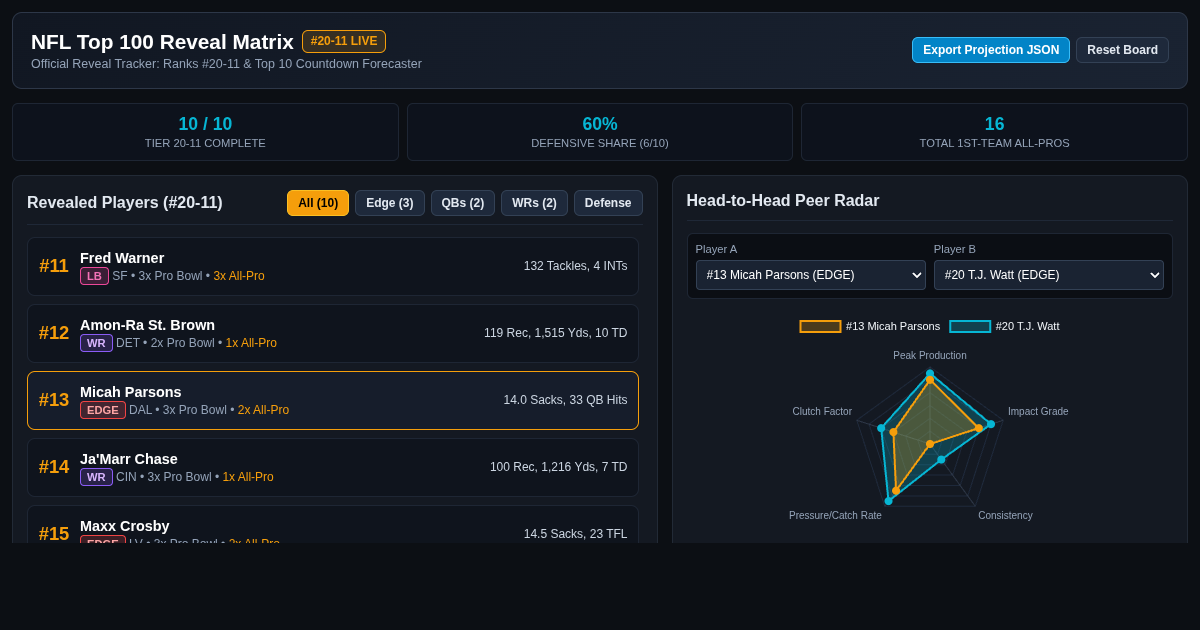Image resolution: width=1200 pixels, height=630 pixels.
Task: Select the #13 Micah Parsons card
Action: [333, 400]
